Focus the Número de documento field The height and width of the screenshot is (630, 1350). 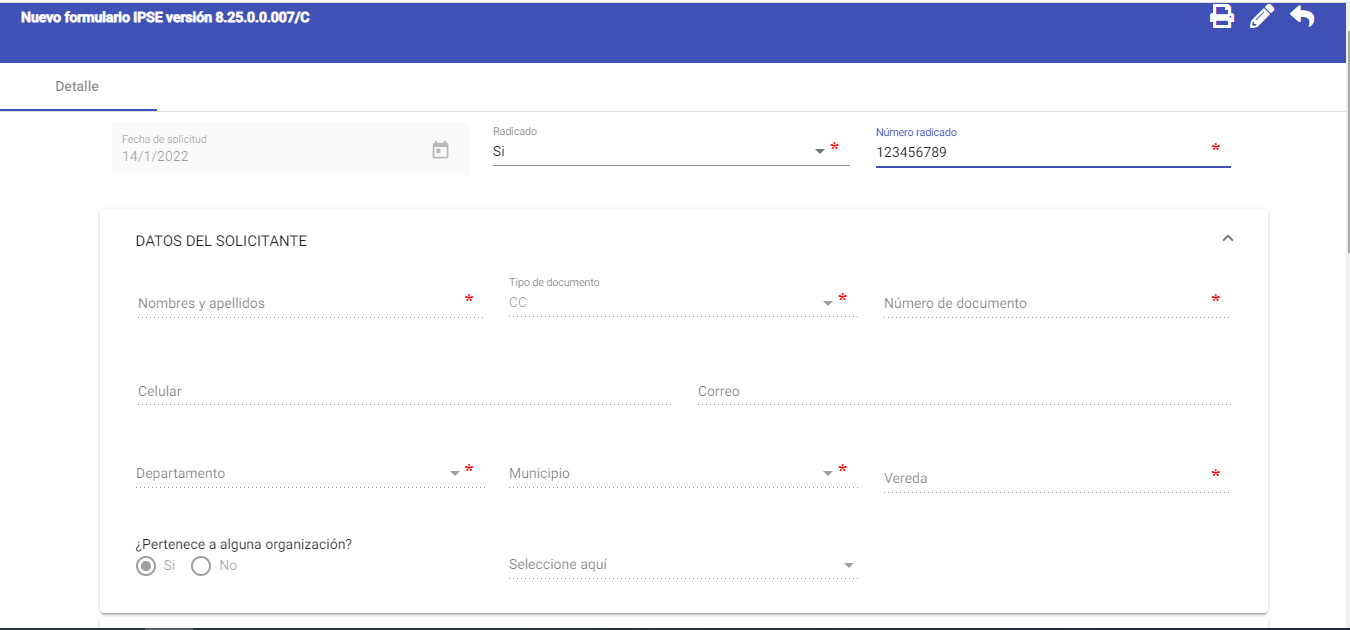pos(1040,303)
